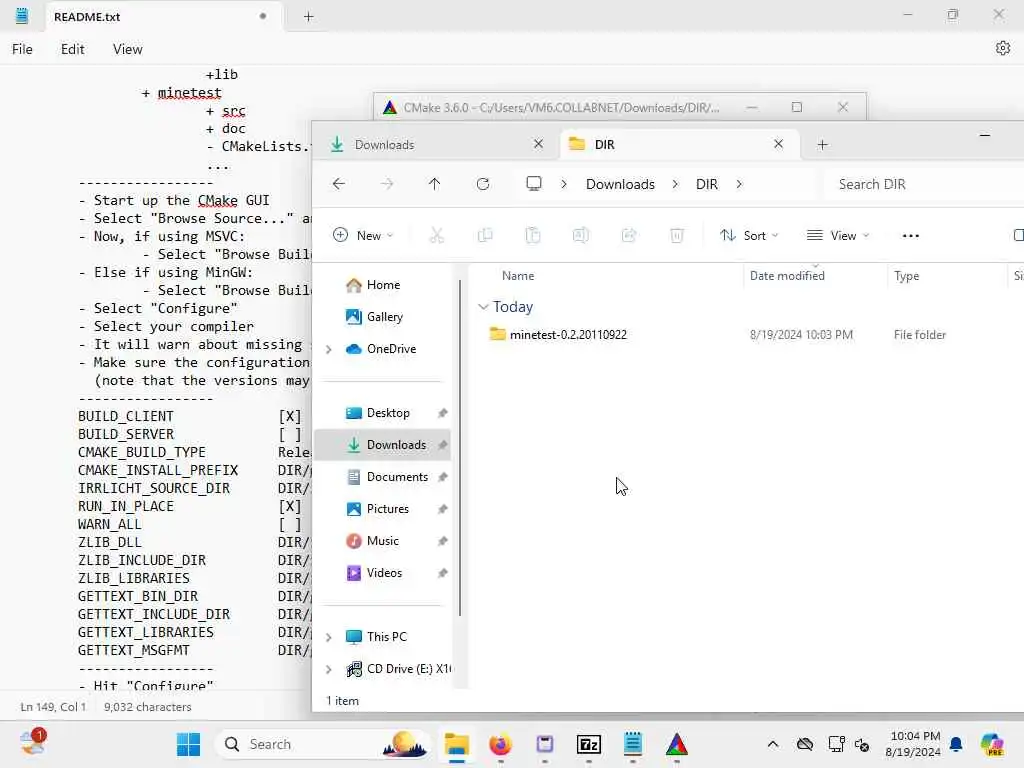Click the PC monitor icon in address bar

534,184
